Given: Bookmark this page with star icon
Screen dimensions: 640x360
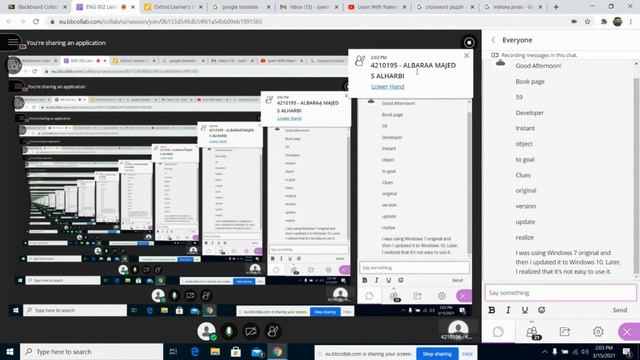Looking at the screenshot, I should pos(587,22).
